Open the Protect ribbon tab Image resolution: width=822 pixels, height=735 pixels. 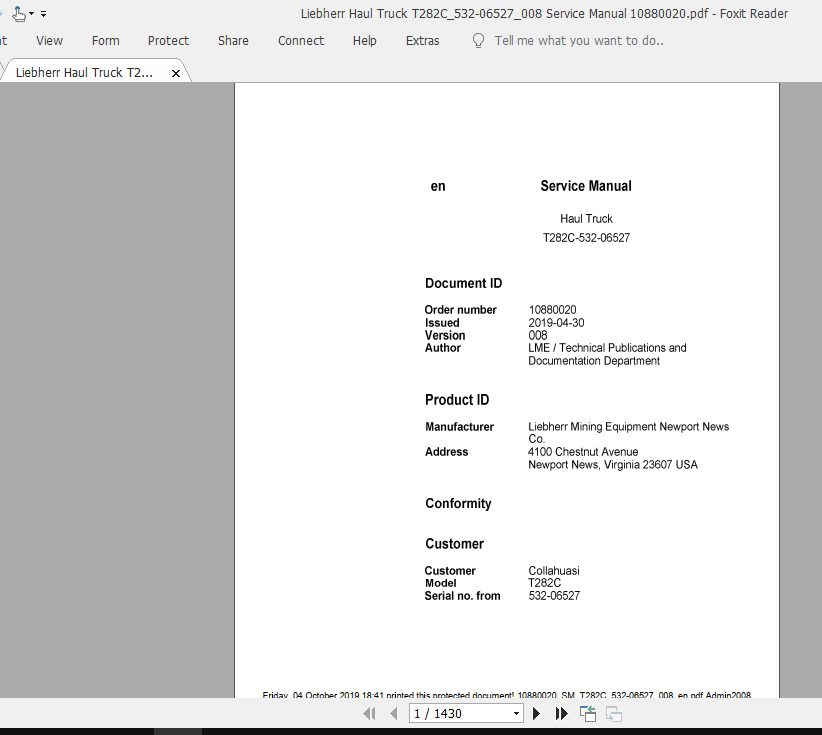pos(168,41)
